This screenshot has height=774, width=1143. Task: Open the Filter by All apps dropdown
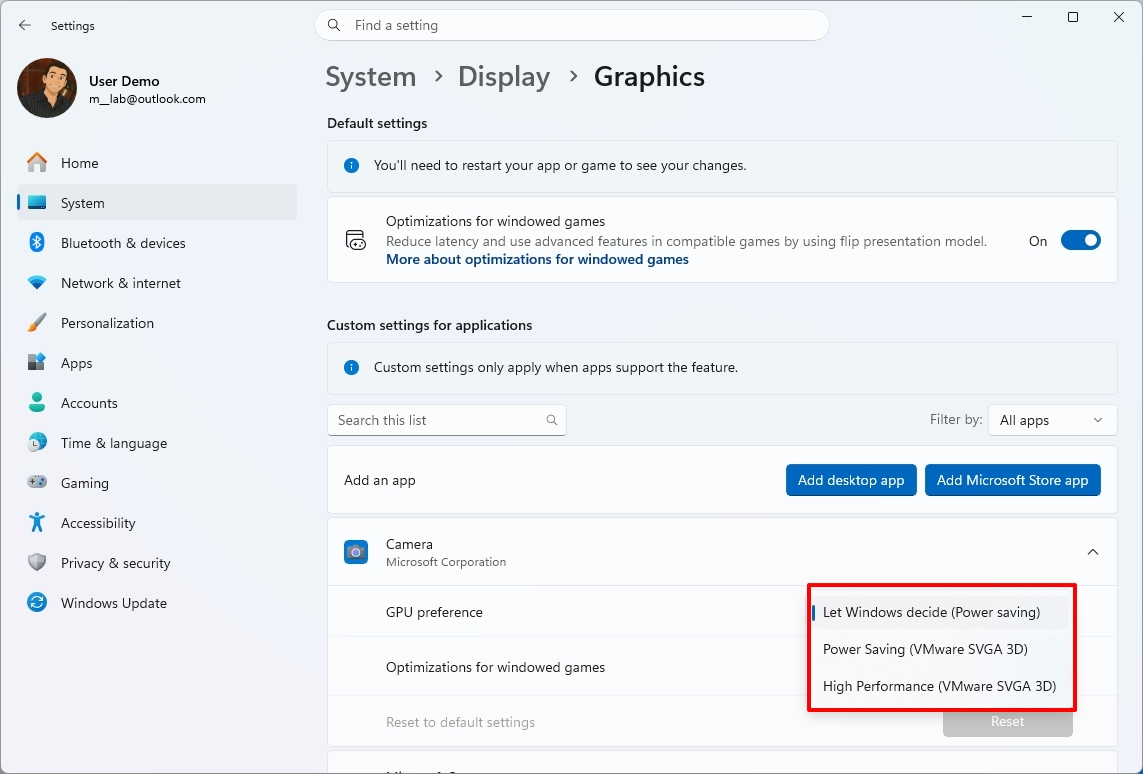coord(1052,420)
